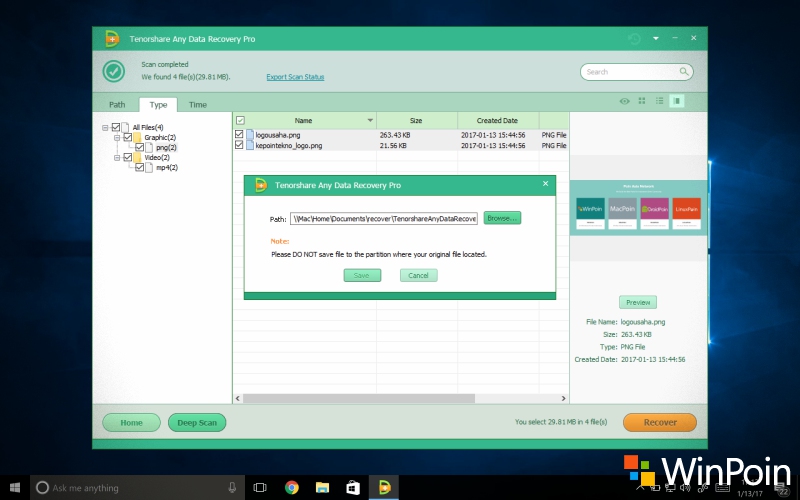Open Task View in the taskbar
Screen dimensions: 800x500
coord(260,487)
